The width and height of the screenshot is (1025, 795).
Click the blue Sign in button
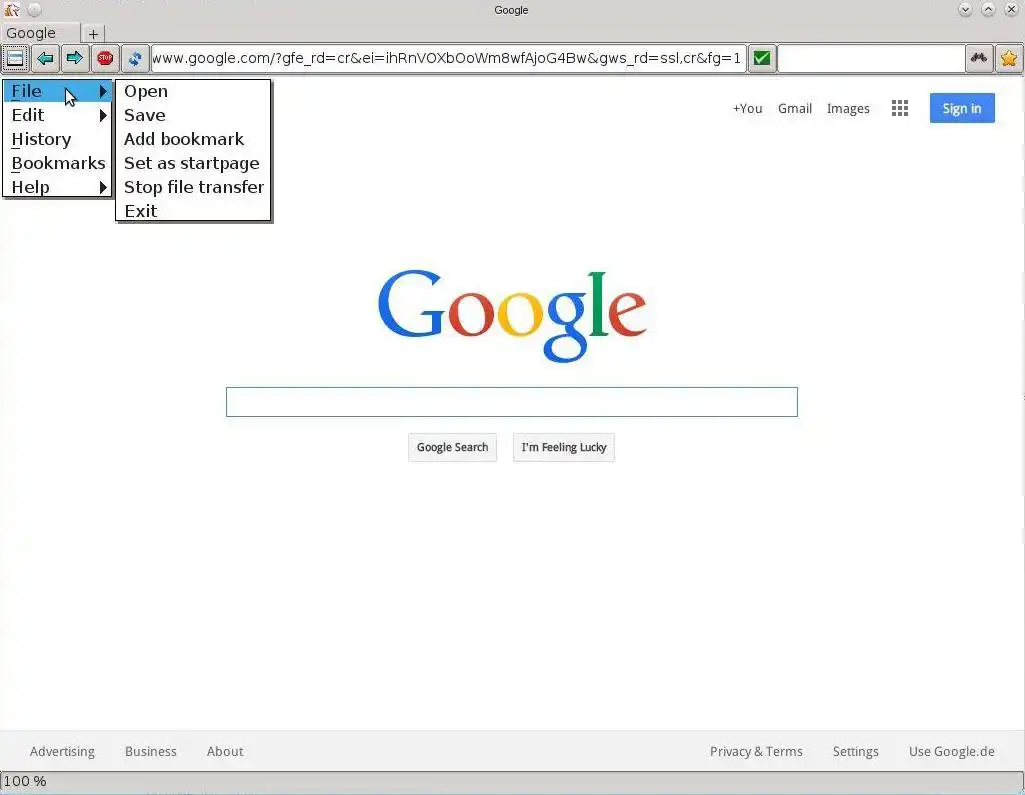(962, 109)
